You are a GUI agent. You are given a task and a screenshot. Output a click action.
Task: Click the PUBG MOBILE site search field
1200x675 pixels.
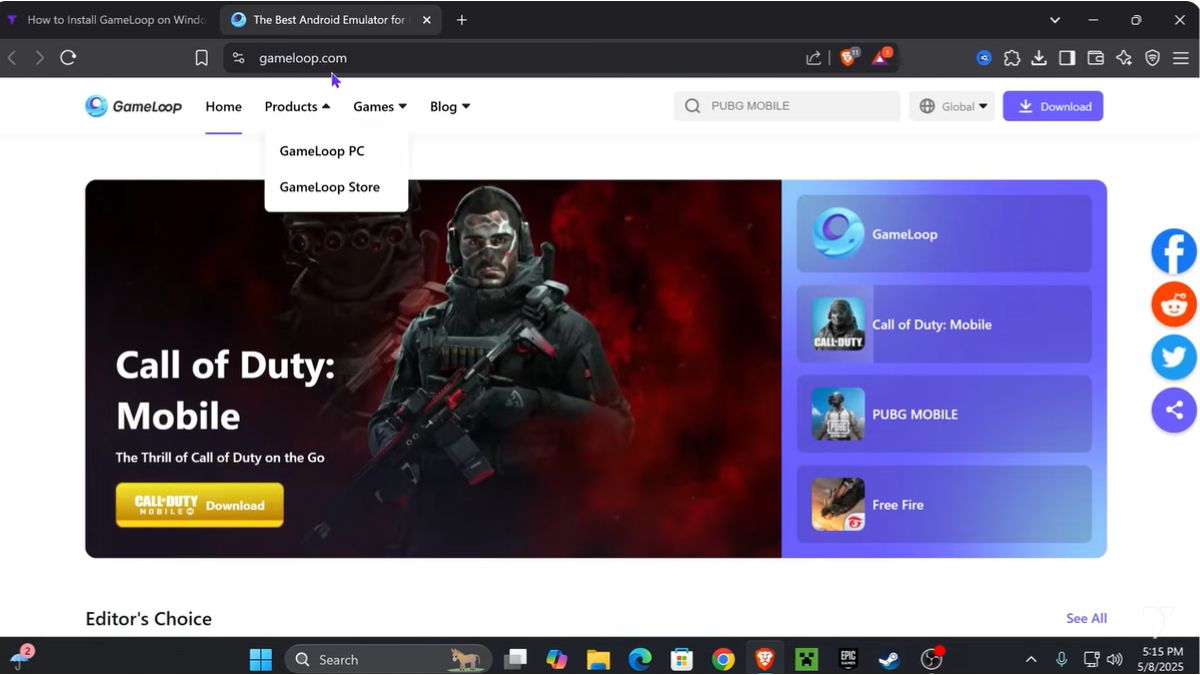pos(787,106)
